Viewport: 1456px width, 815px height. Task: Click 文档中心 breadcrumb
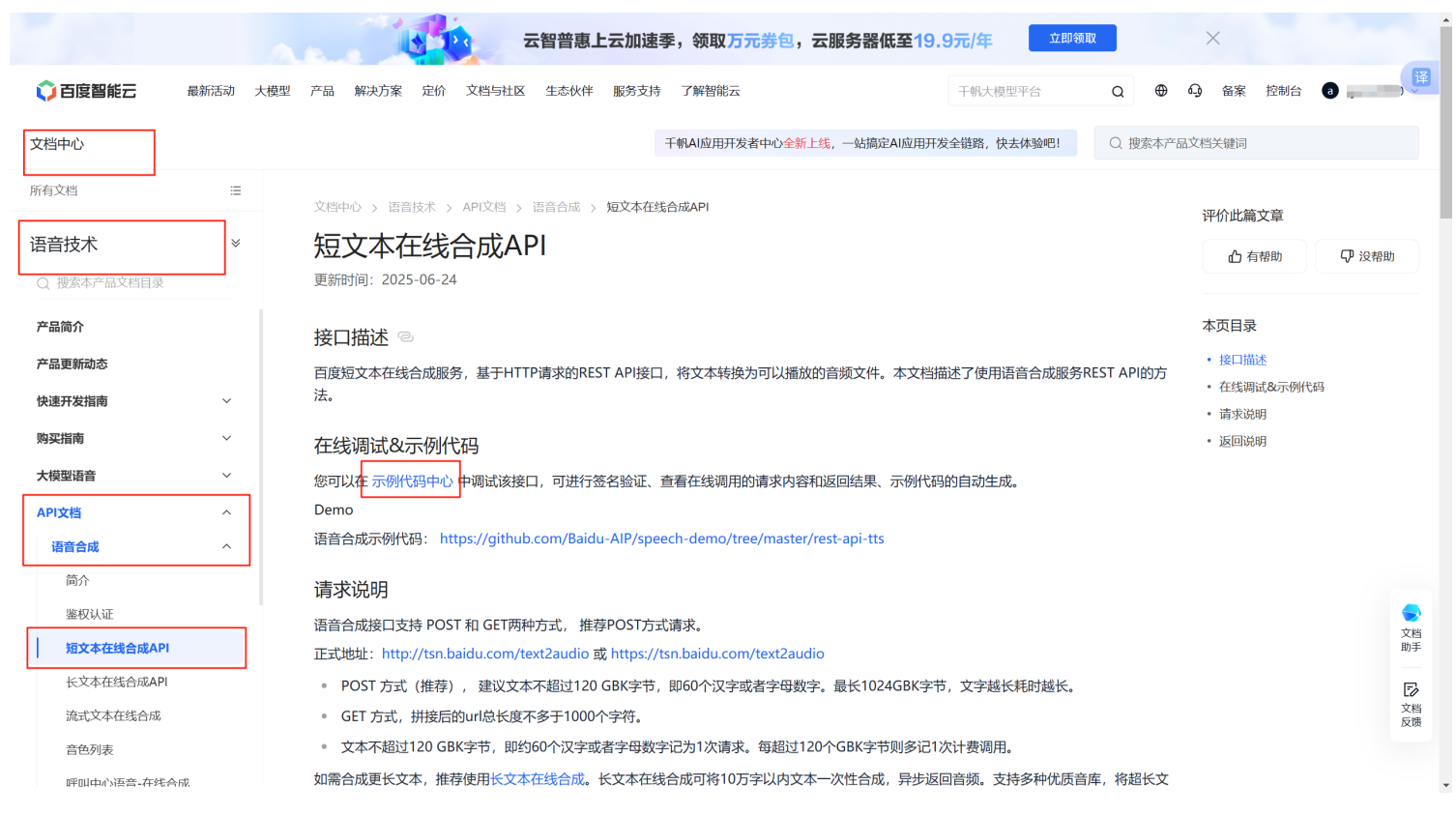tap(337, 207)
